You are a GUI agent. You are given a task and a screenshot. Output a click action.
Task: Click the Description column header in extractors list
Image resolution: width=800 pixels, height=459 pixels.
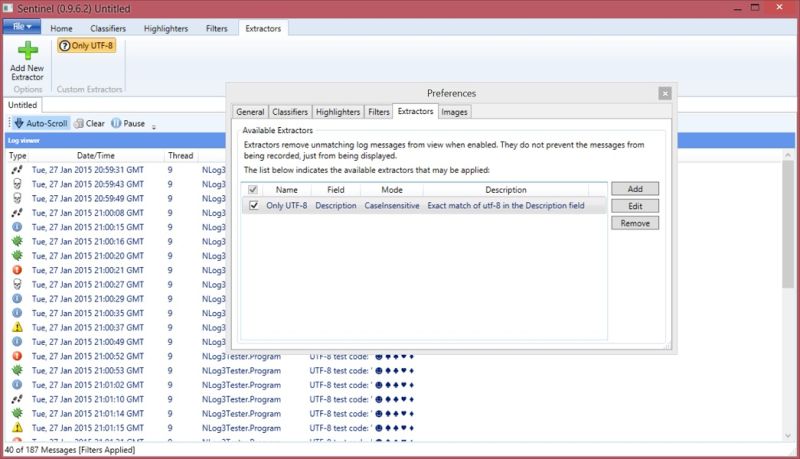click(x=506, y=190)
